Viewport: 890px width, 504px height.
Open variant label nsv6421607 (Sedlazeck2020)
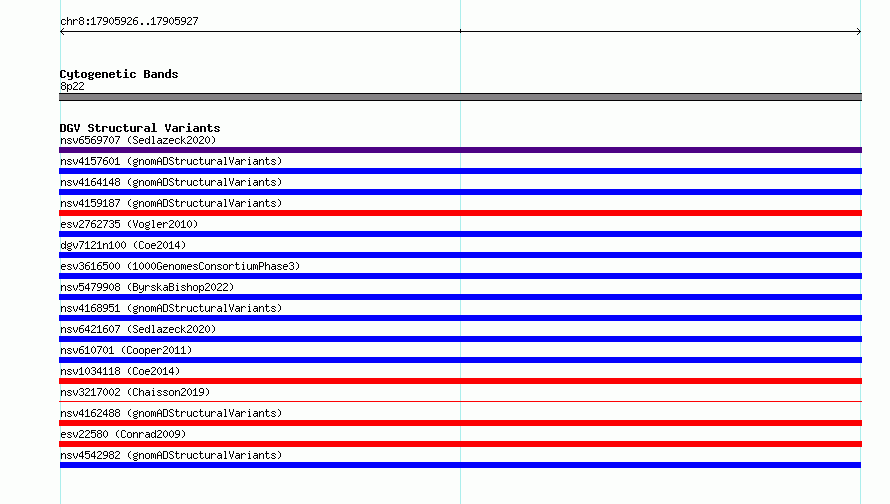pos(138,329)
